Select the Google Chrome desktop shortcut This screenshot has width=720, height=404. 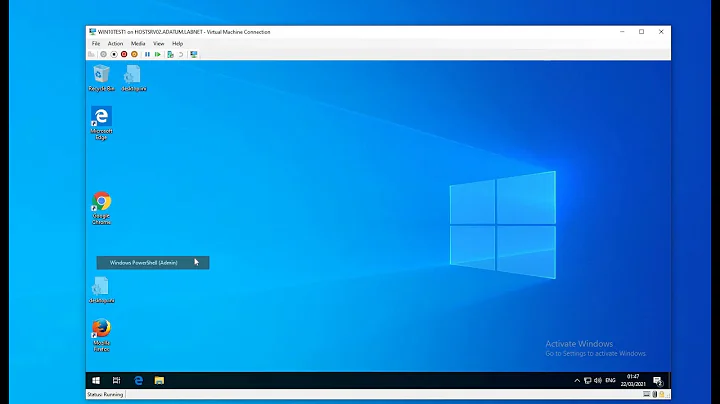click(x=101, y=208)
